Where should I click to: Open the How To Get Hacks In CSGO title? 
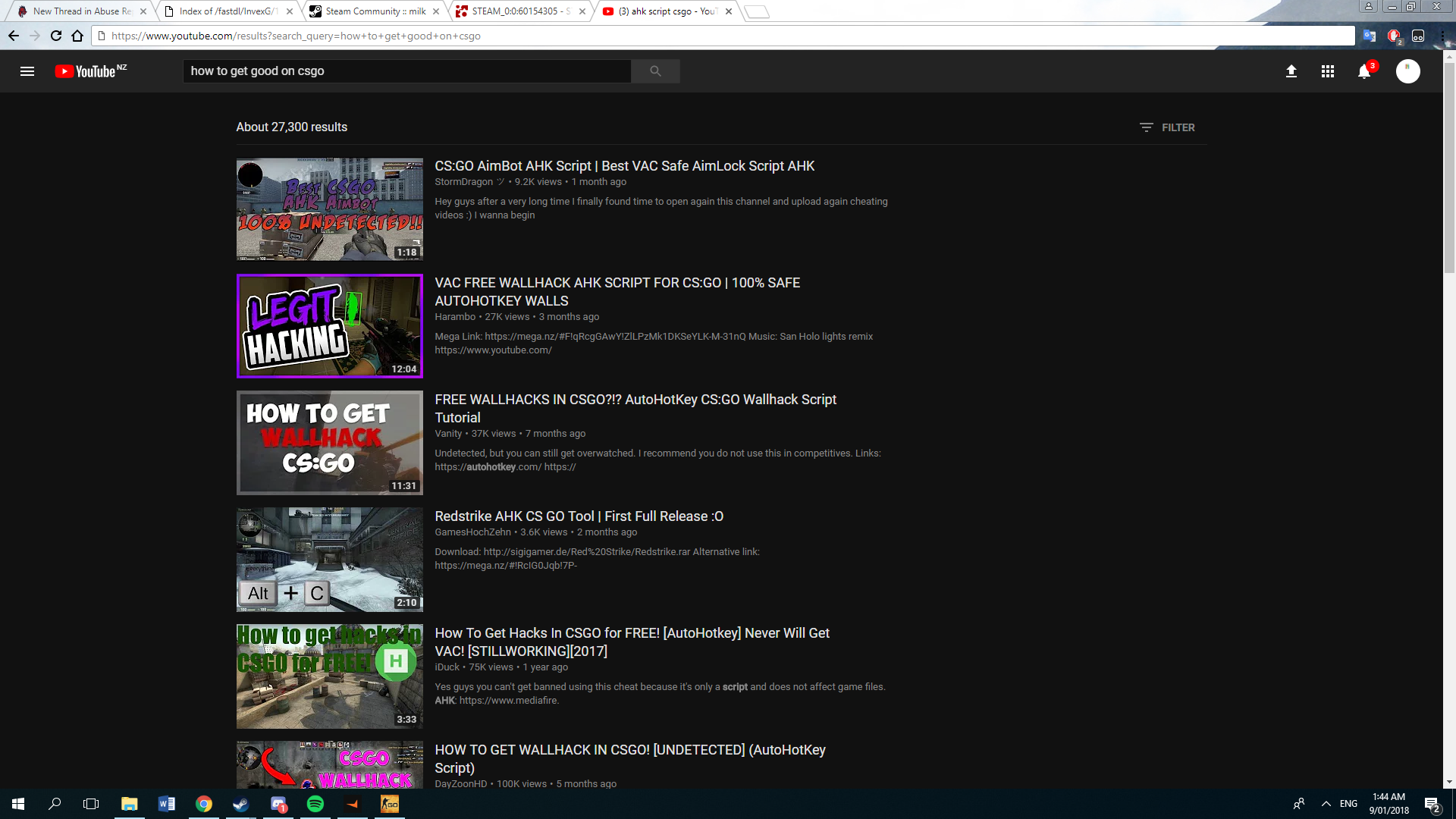(x=632, y=642)
